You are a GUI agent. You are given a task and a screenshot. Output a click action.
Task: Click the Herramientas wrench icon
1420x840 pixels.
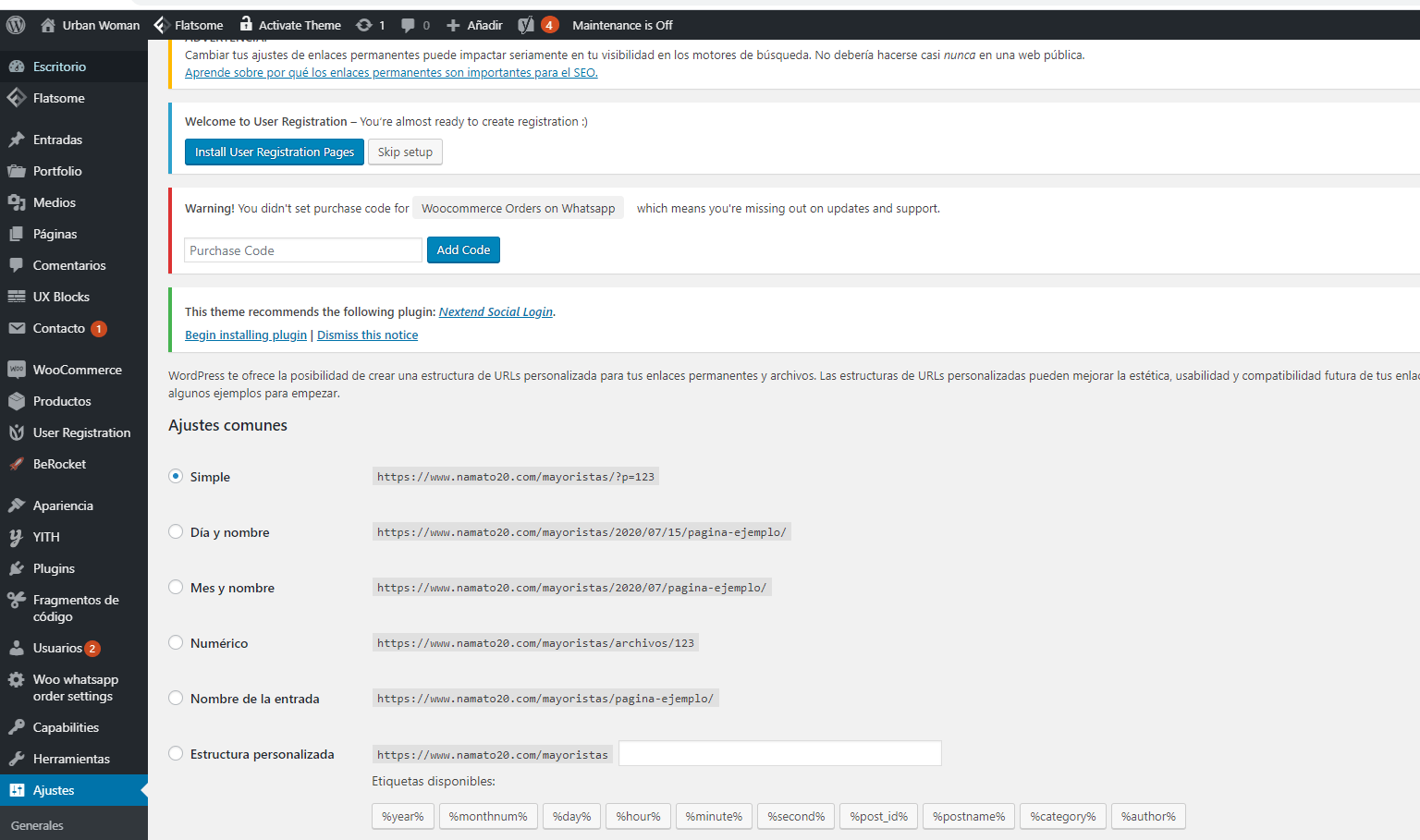[x=17, y=759]
